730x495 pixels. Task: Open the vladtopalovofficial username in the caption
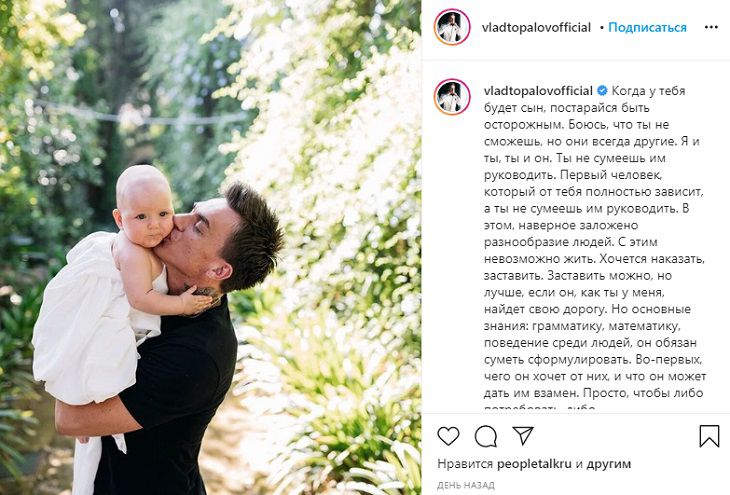[x=538, y=90]
